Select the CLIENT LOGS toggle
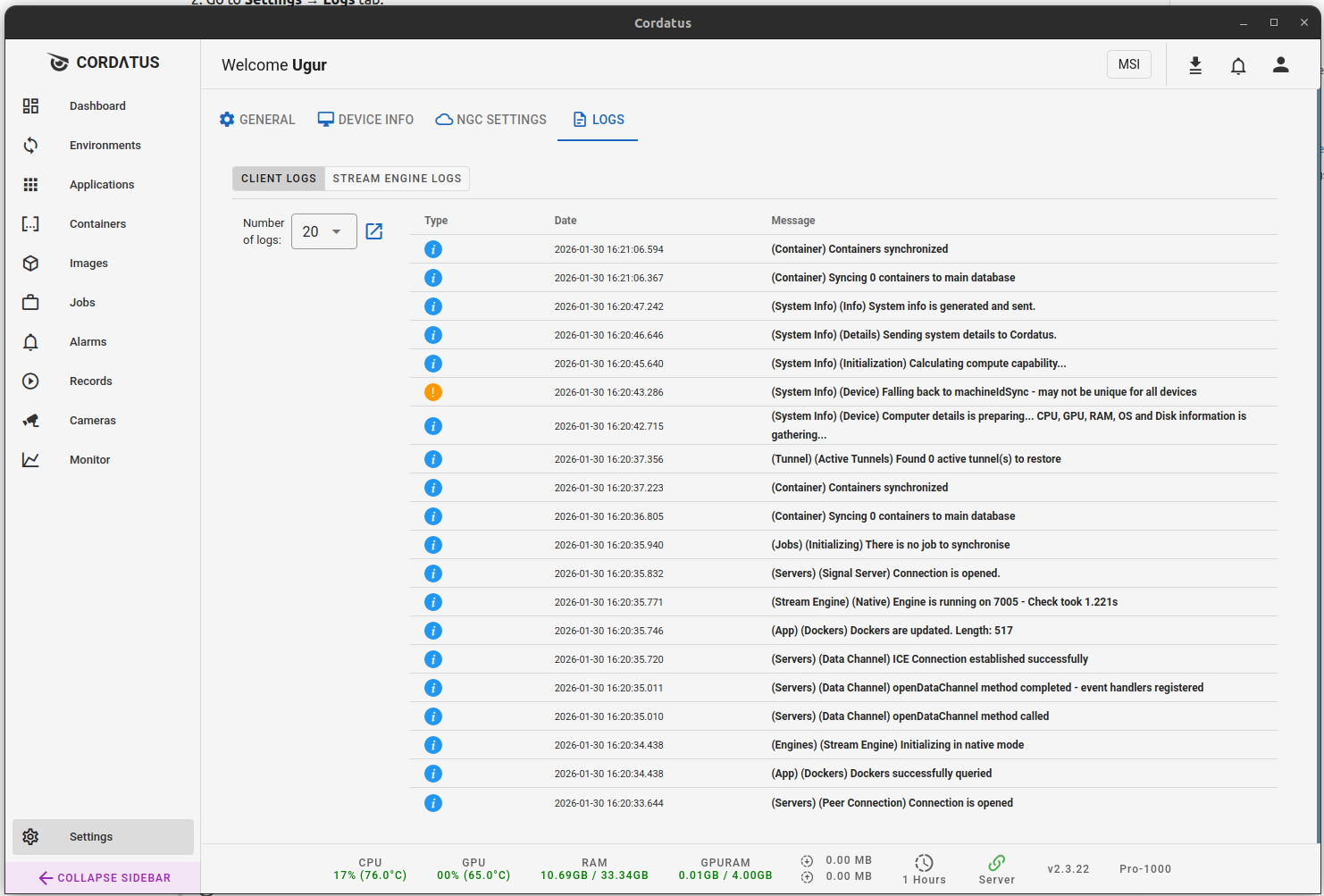1324x896 pixels. coord(278,178)
